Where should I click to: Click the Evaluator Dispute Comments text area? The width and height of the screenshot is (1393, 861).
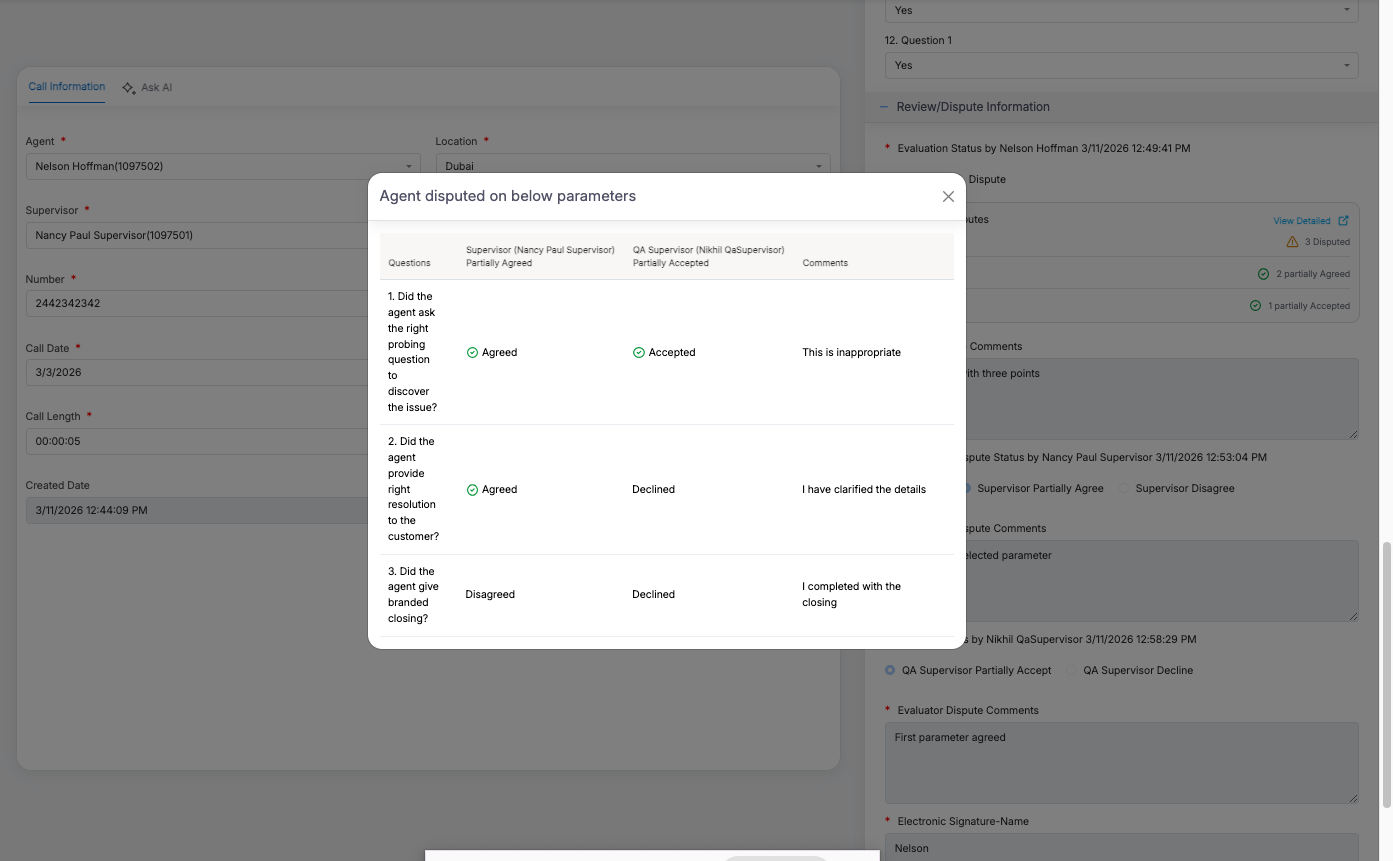coord(1121,763)
